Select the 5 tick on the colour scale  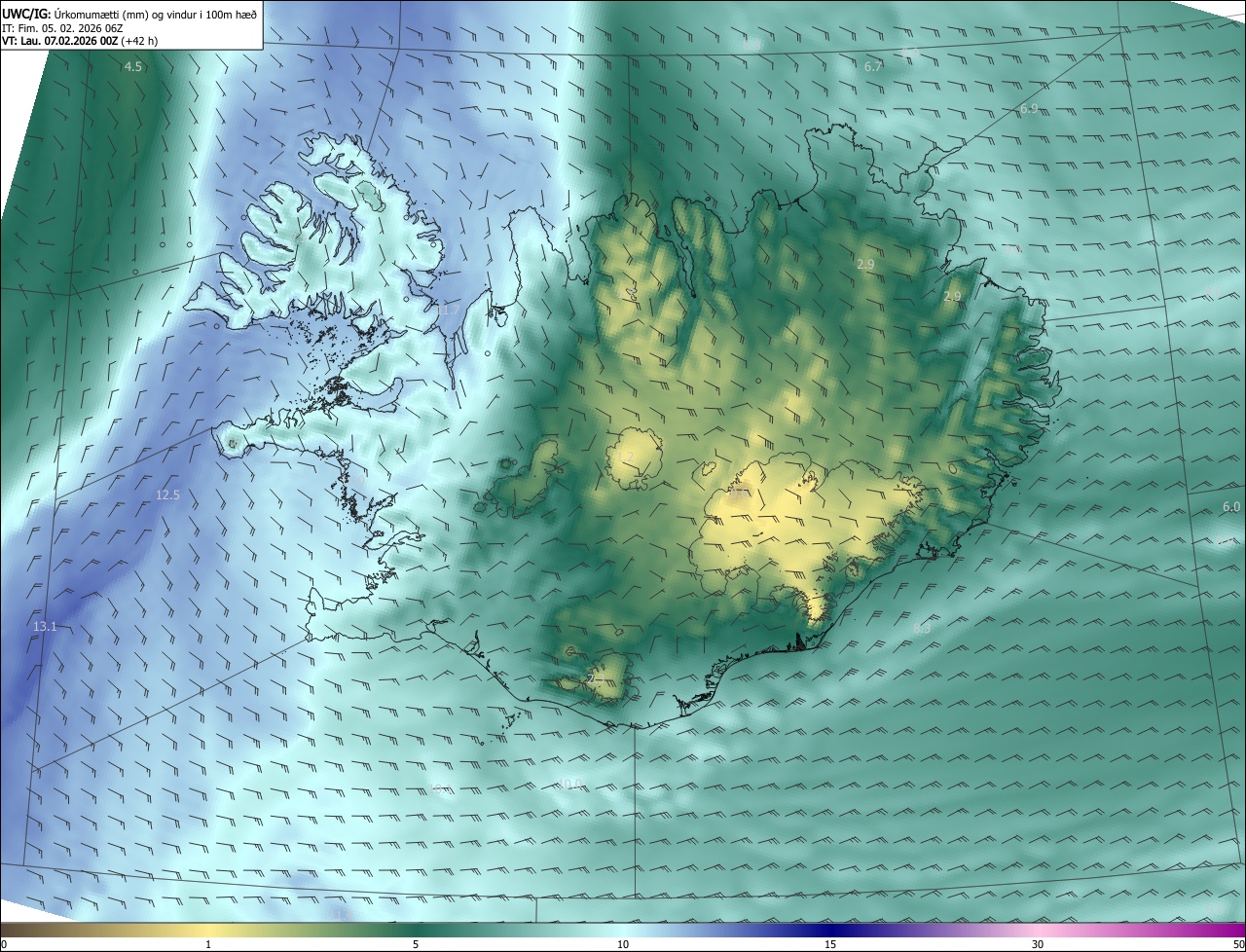[416, 944]
